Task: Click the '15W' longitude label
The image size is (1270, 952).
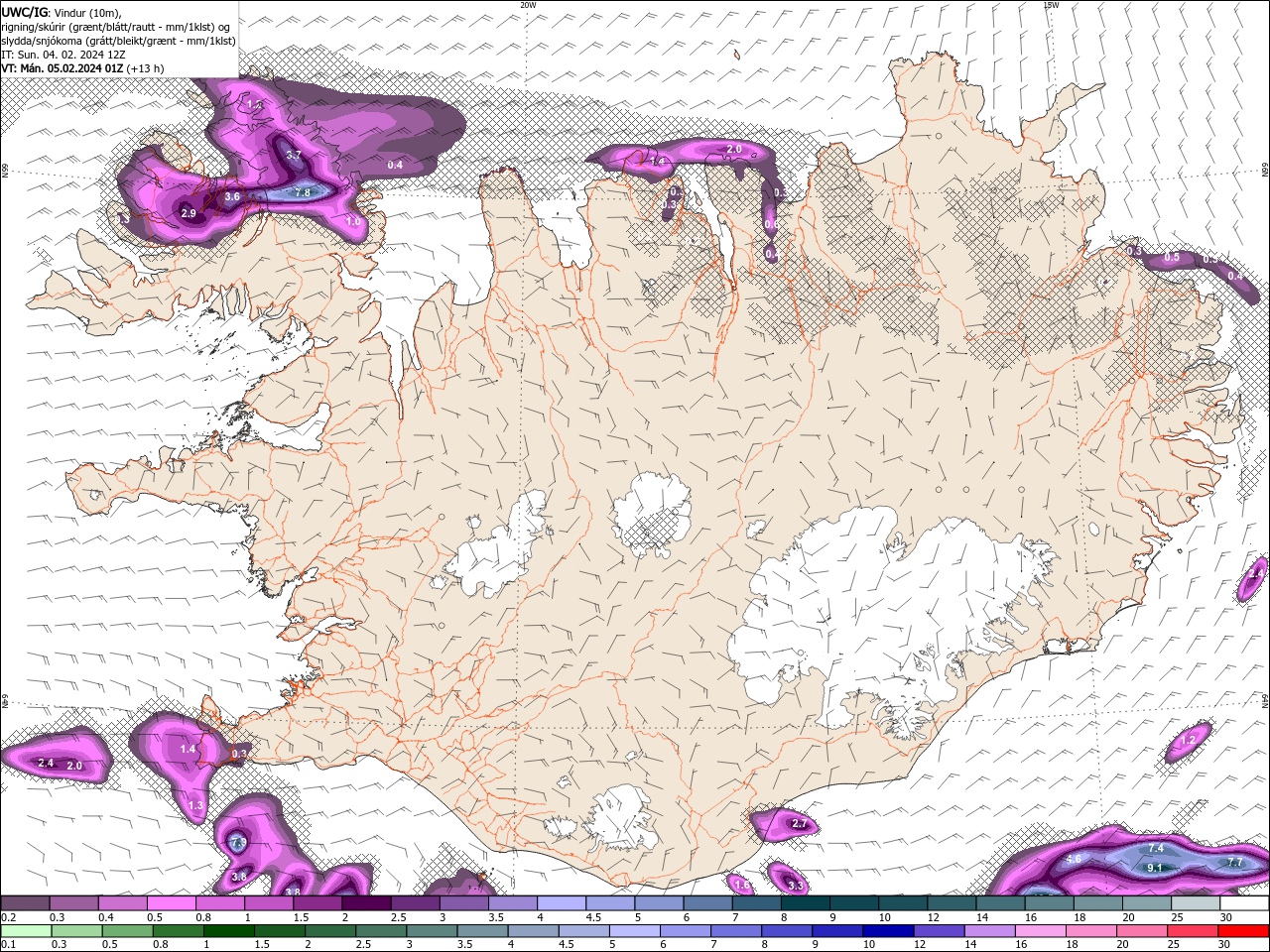Action: point(1051,5)
